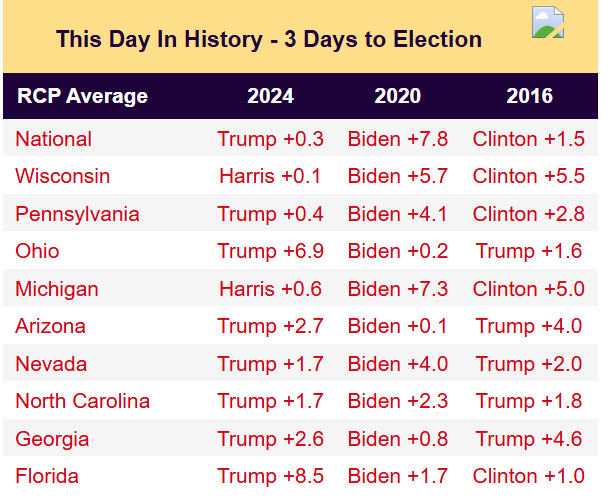Viewport: 610px width, 497px height.
Task: Click the North Carolina link
Action: [83, 401]
